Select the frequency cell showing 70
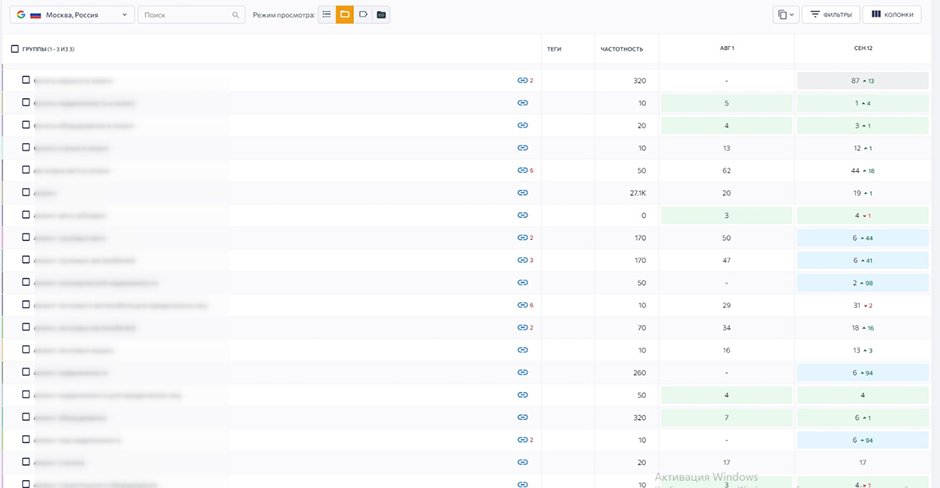Viewport: 940px width, 488px height. (x=626, y=328)
